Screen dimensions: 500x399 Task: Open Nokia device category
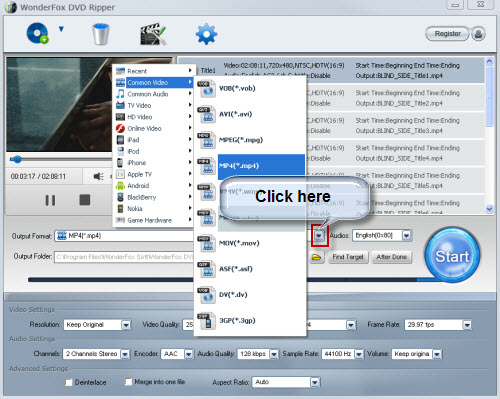coord(153,209)
